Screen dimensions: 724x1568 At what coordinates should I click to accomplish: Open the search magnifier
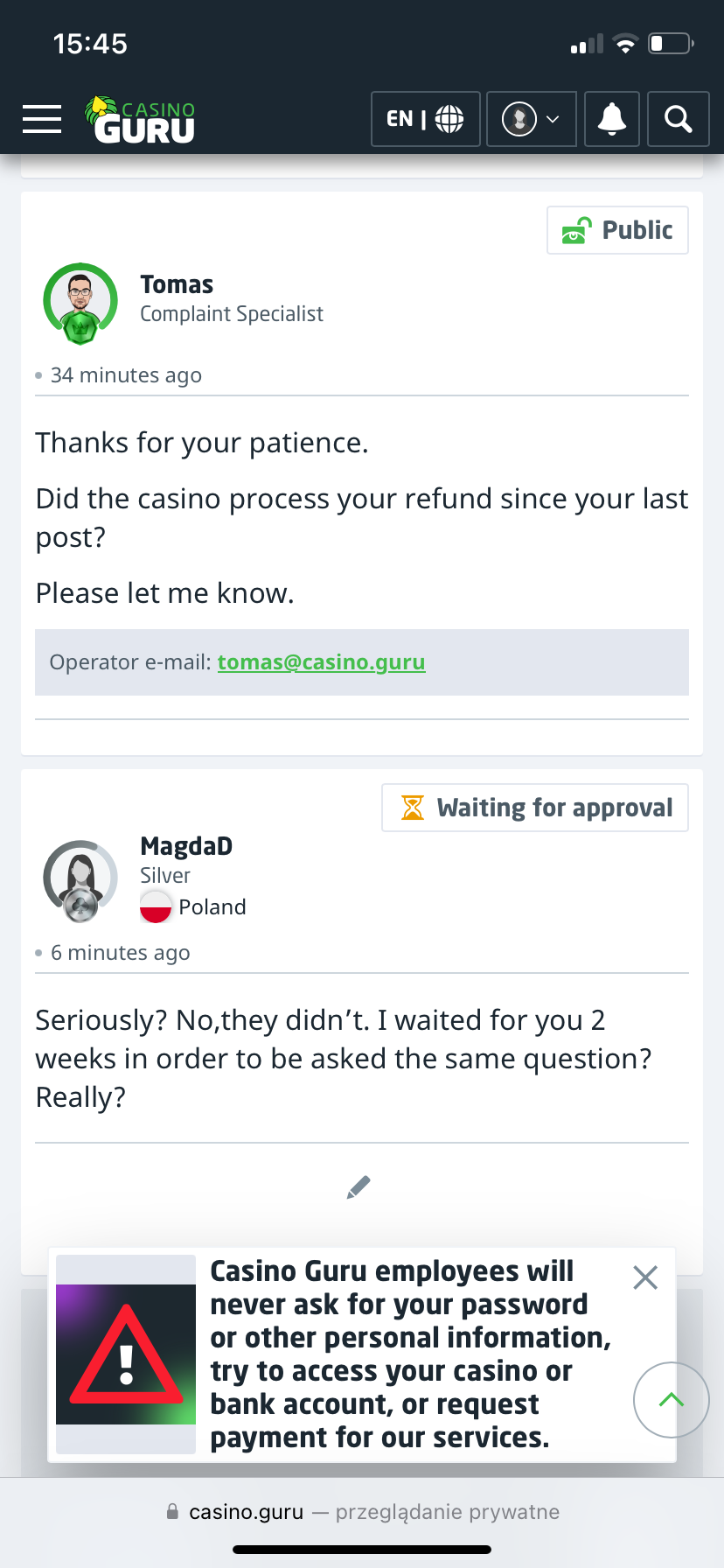tap(678, 119)
